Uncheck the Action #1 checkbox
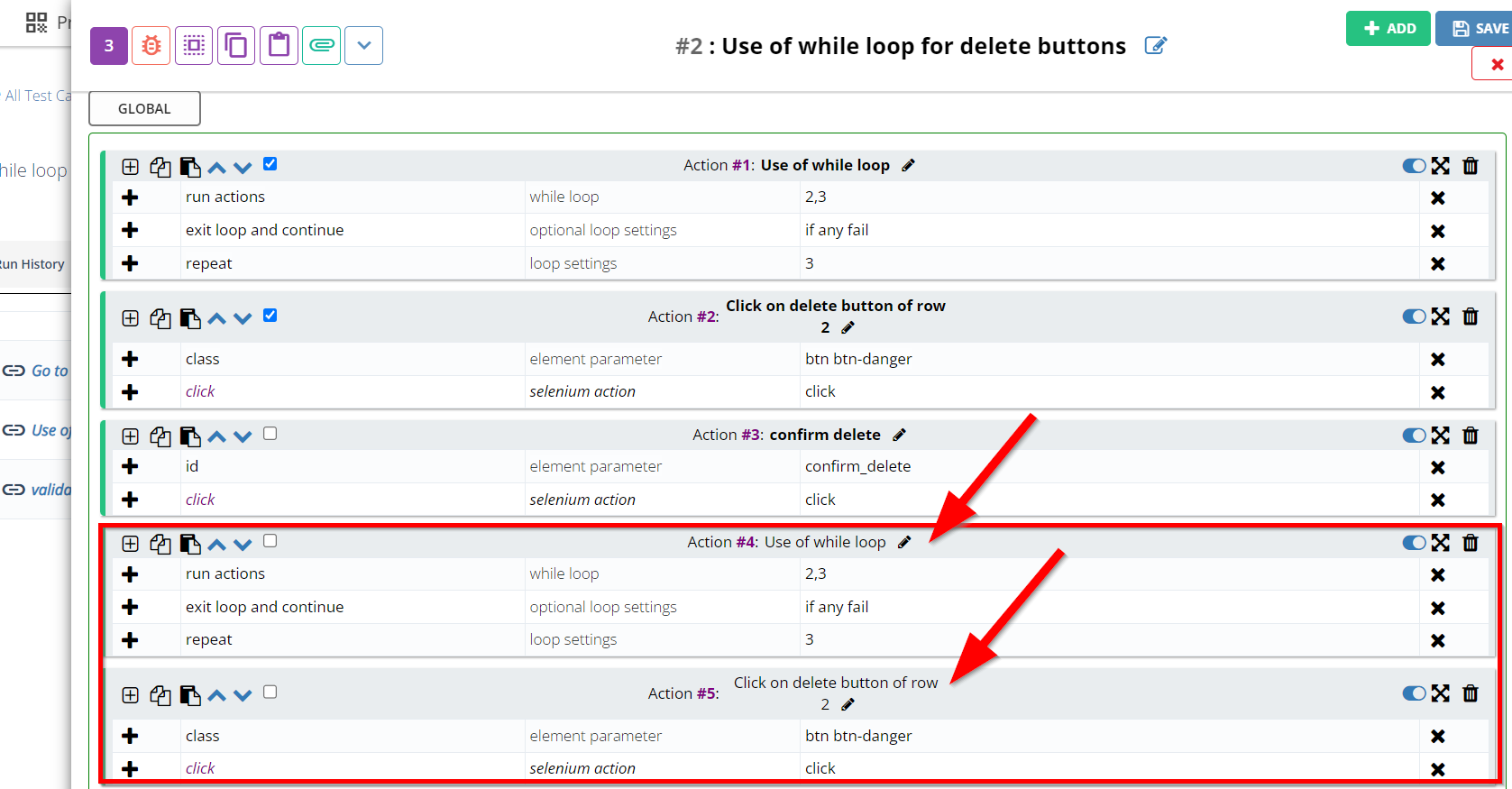 coord(270,164)
